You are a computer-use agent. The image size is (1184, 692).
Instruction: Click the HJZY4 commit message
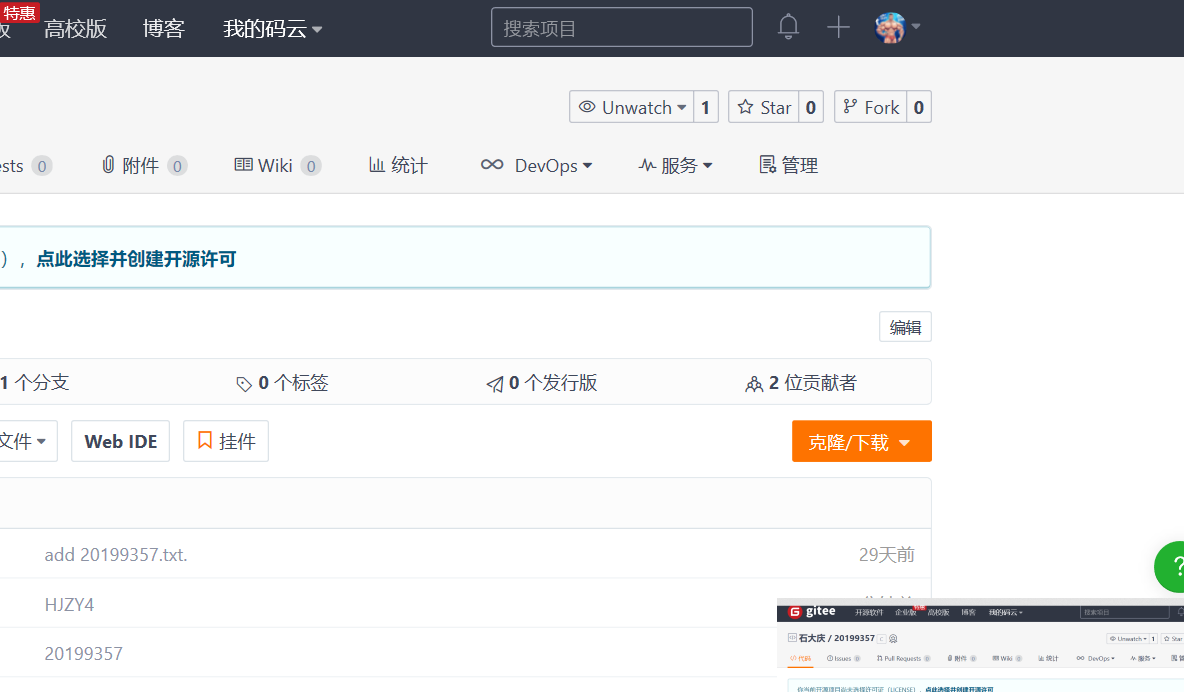coord(69,605)
